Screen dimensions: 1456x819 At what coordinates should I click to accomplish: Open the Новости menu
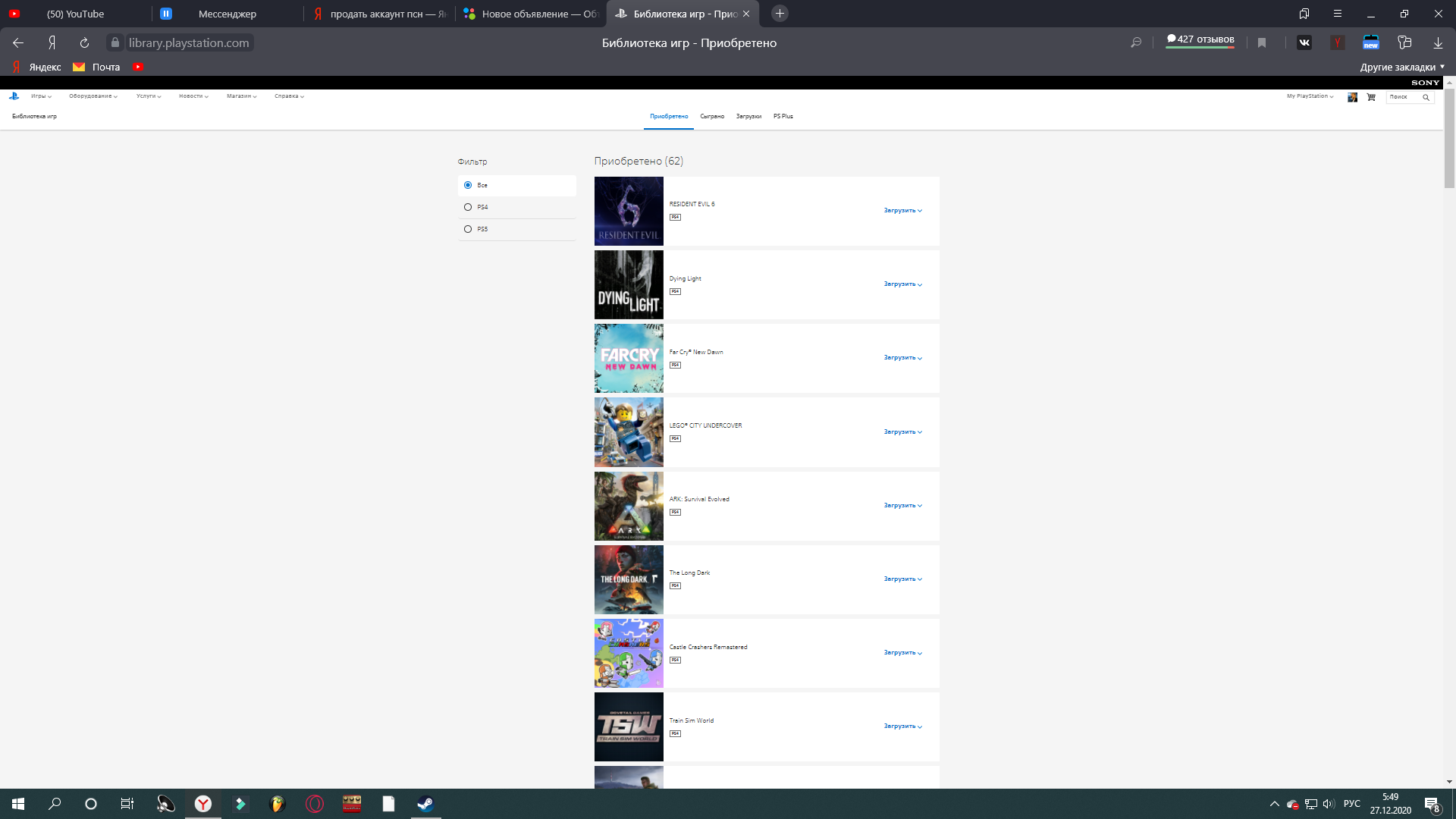click(x=193, y=96)
